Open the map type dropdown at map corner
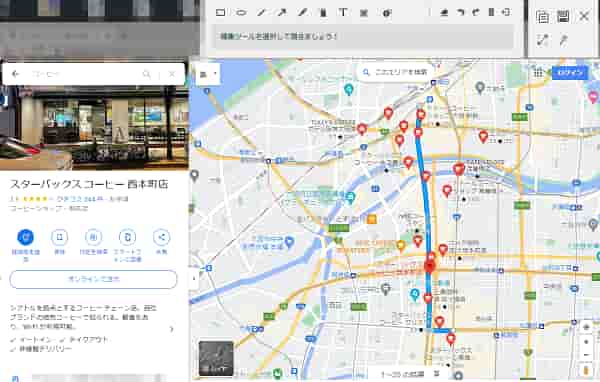600x382 pixels. click(x=208, y=74)
